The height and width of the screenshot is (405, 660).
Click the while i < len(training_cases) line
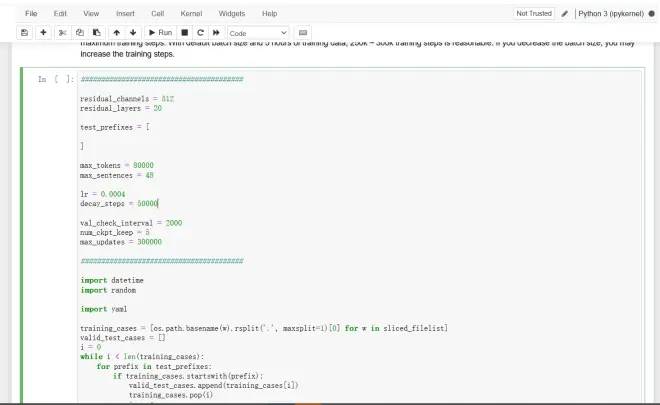(x=142, y=357)
